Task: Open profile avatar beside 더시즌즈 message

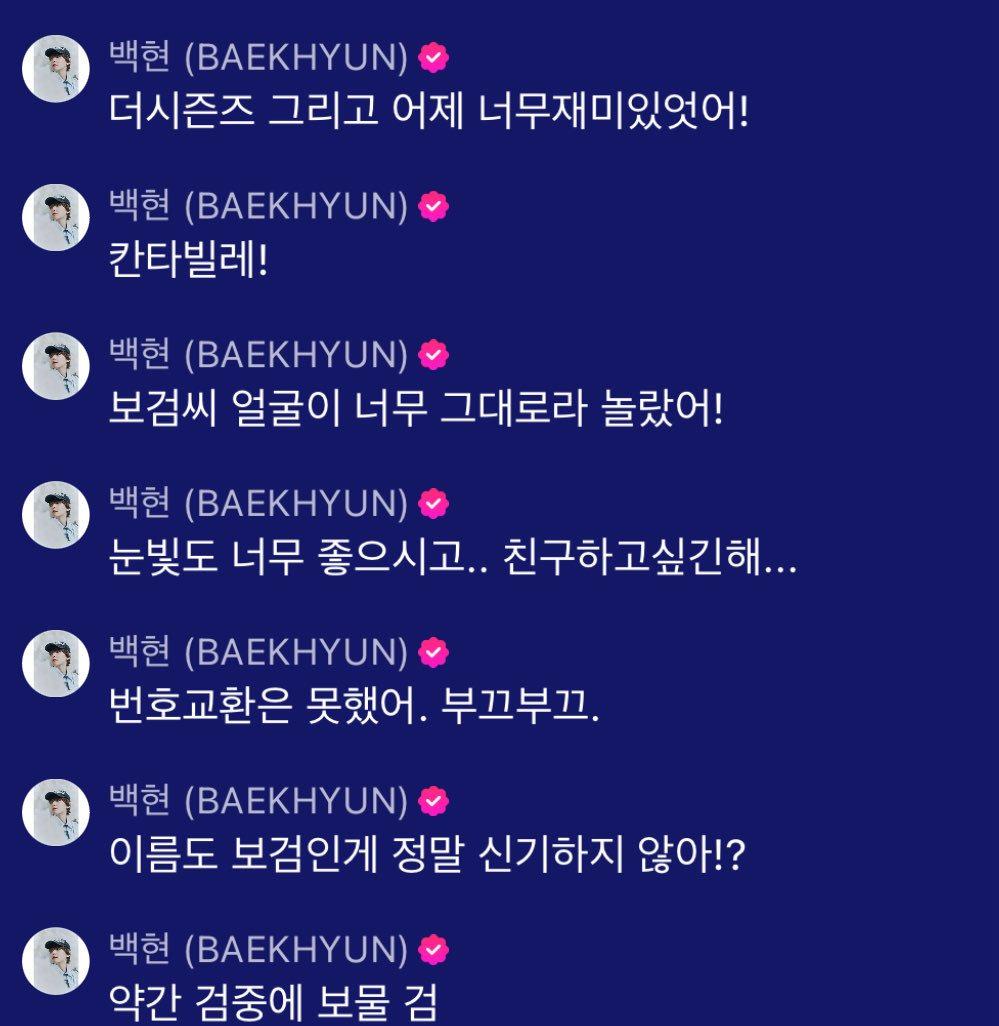Action: (56, 69)
